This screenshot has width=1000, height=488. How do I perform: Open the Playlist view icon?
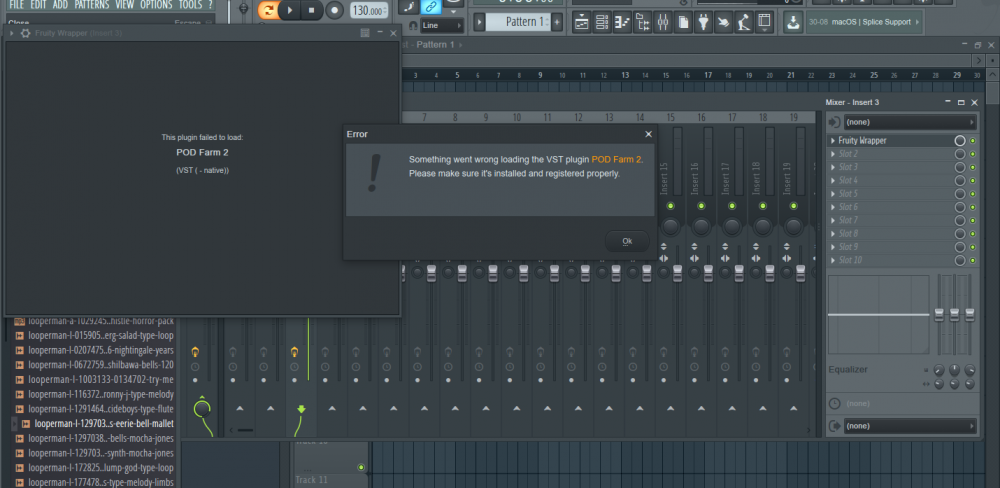tap(581, 23)
